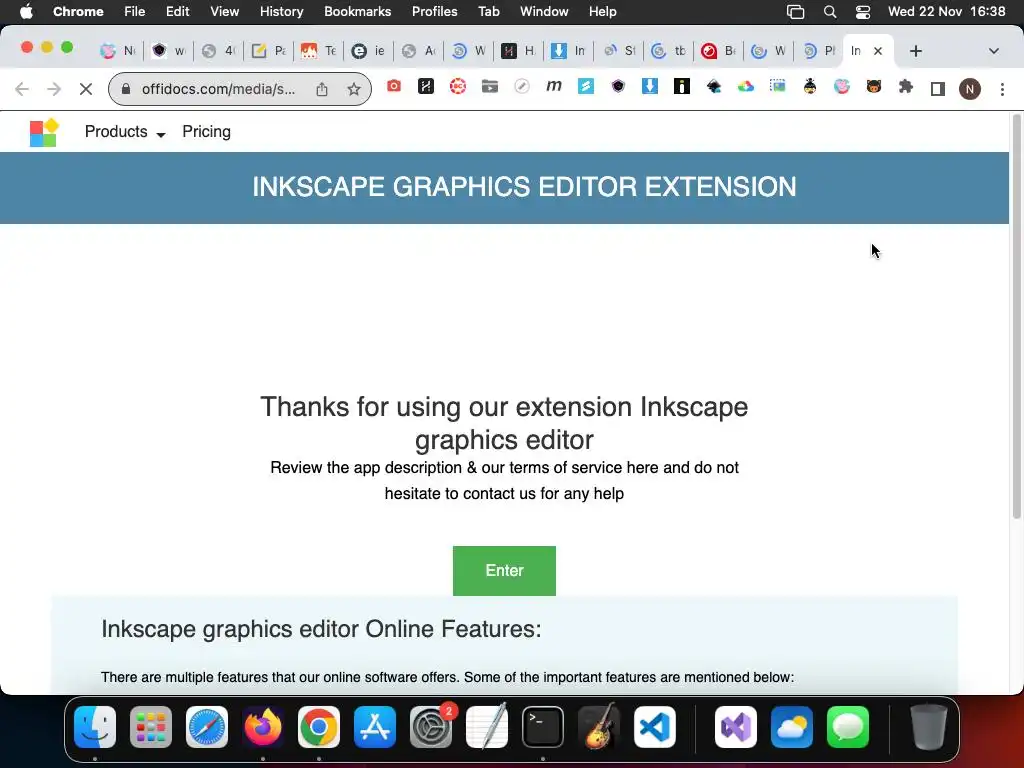1024x768 pixels.
Task: Click the folder-shaped extension icon in toolbar
Action: point(490,86)
